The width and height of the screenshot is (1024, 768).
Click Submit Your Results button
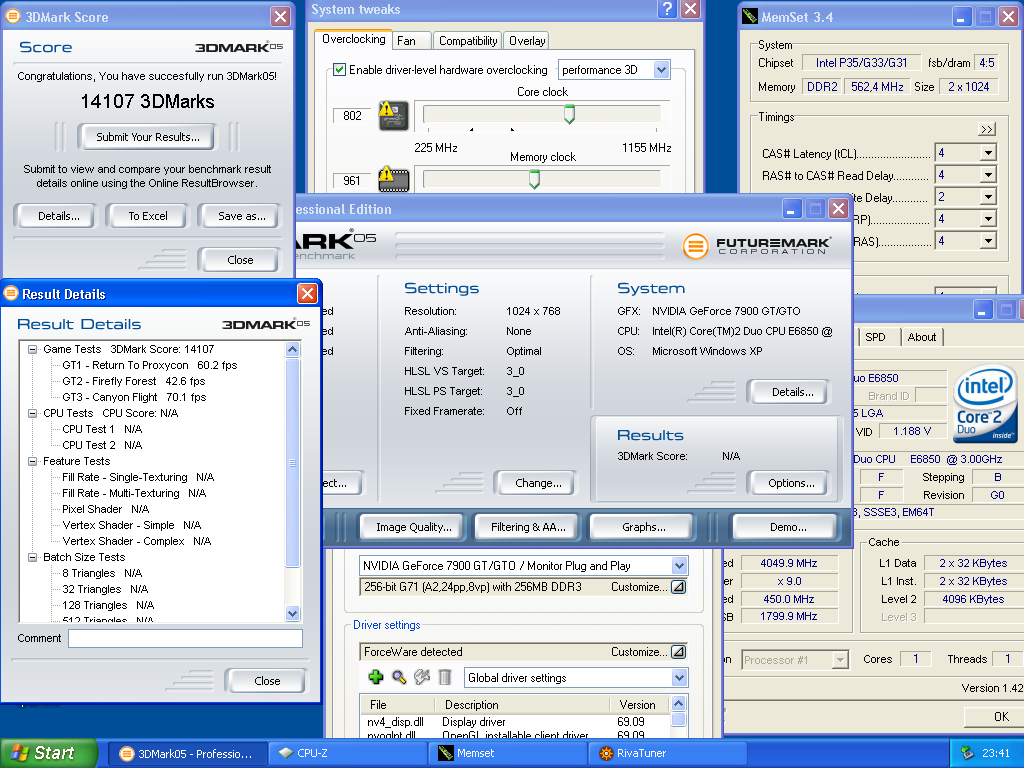[x=148, y=137]
